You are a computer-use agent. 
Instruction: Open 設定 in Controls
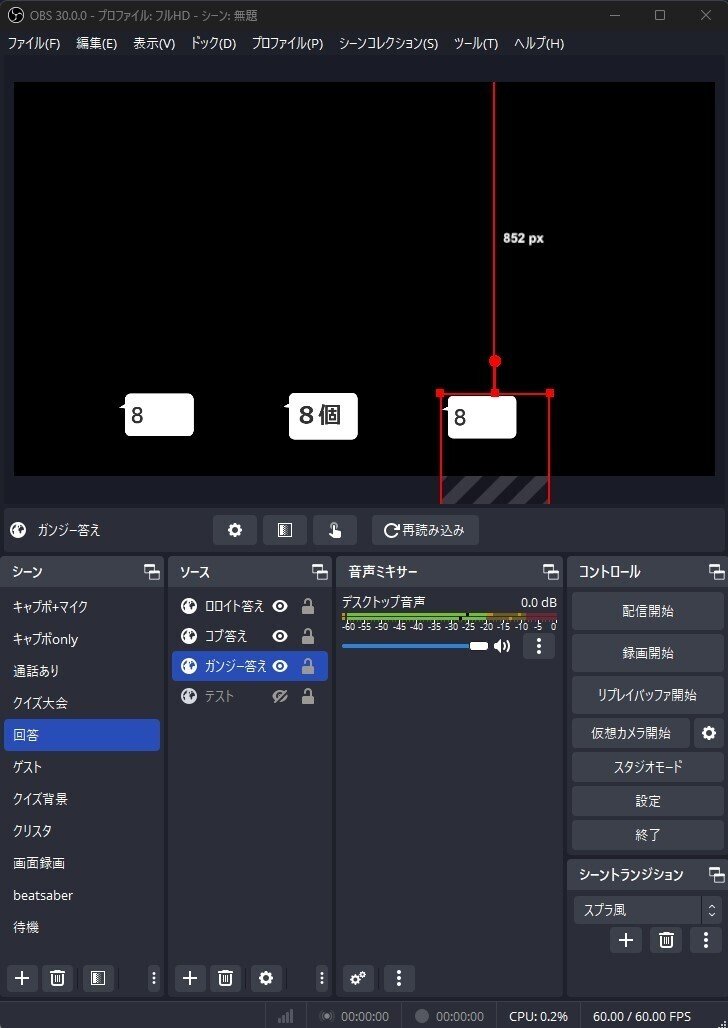[647, 801]
